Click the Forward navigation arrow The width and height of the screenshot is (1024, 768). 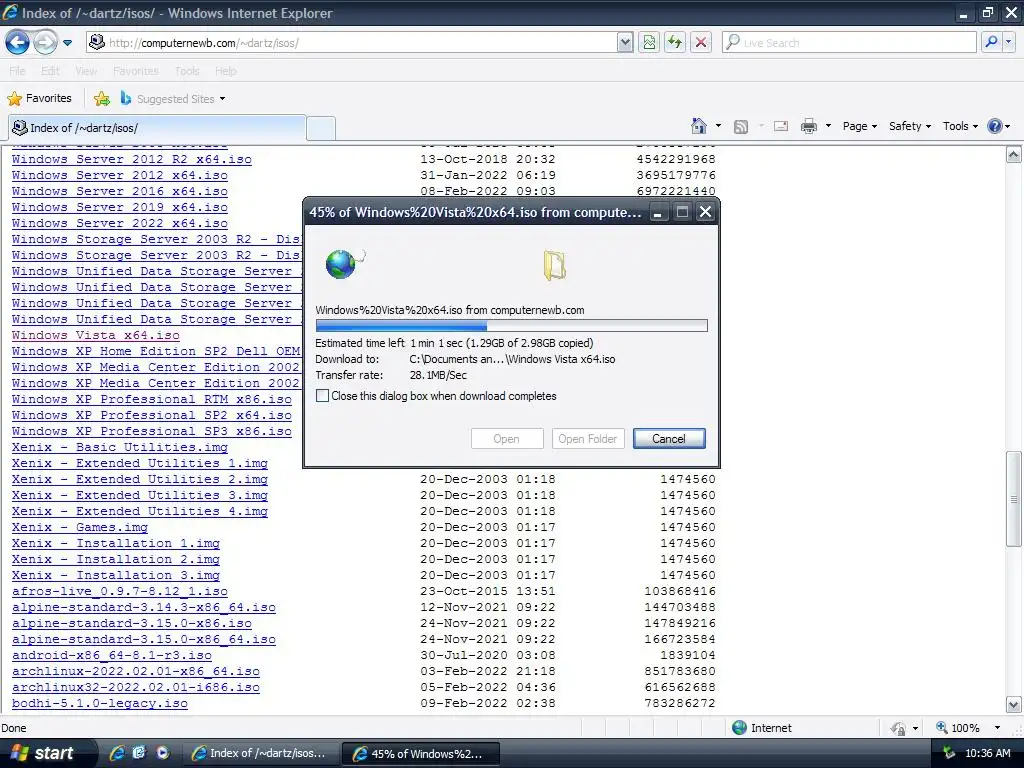44,43
